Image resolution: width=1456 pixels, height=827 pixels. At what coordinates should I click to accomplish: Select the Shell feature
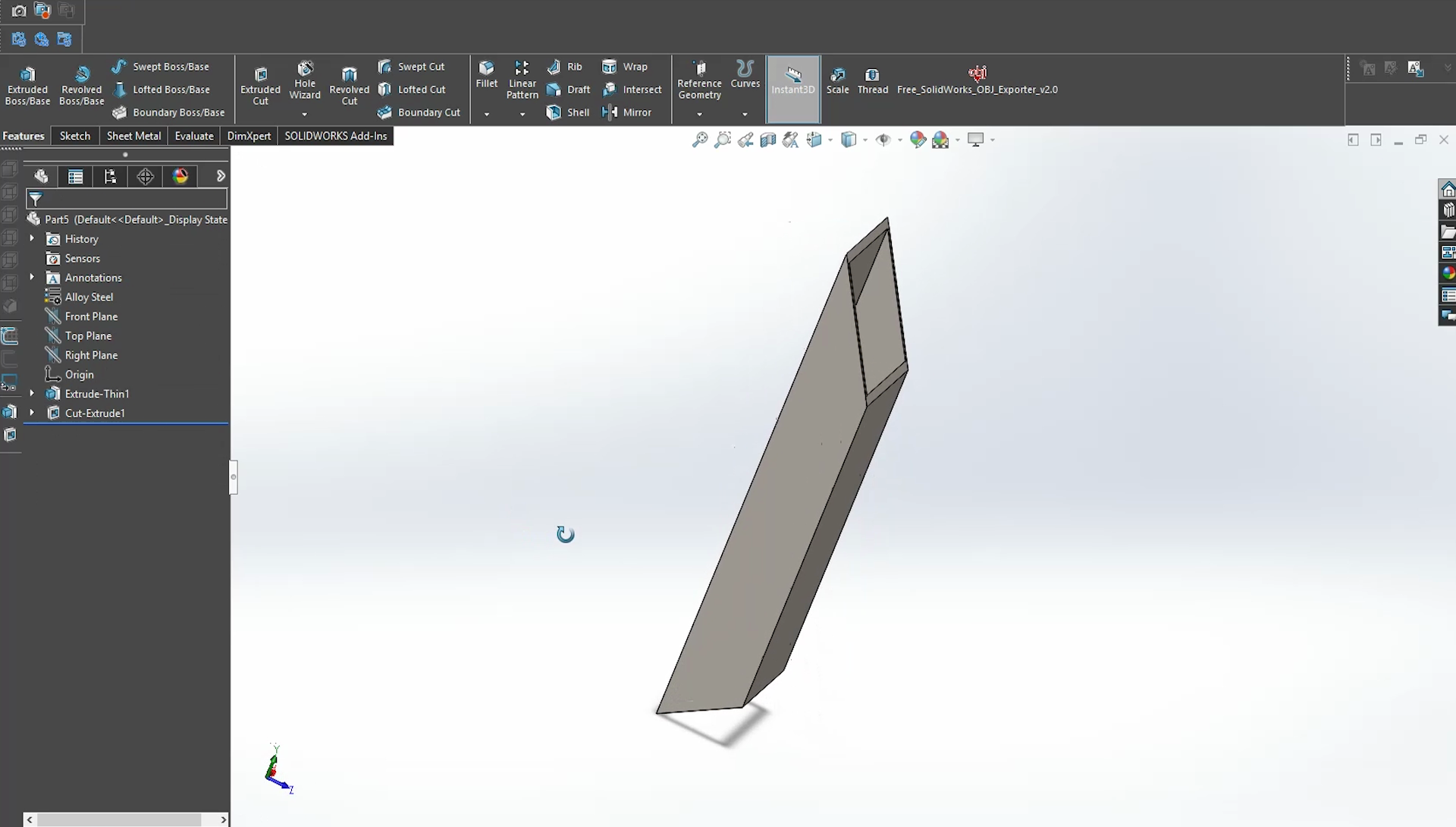(x=567, y=112)
